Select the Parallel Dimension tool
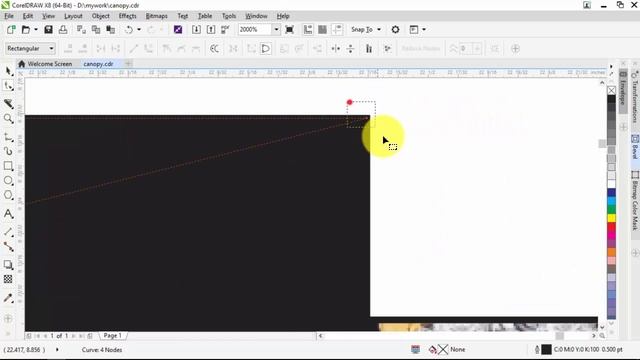640x360 pixels. (x=8, y=232)
